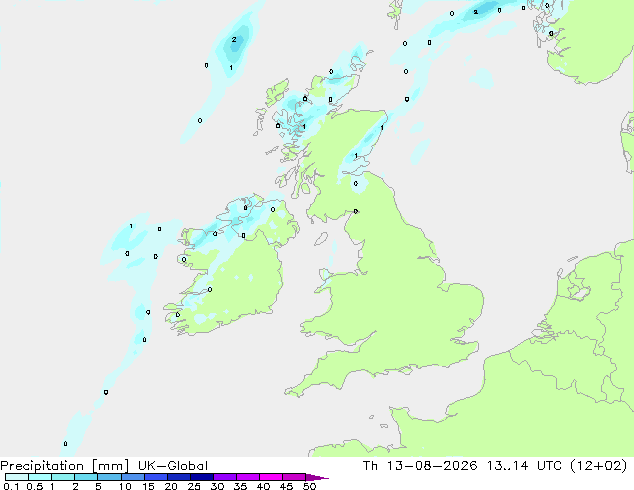
Task: Select the 45 to 50 mm legend swatch
Action: point(294,477)
